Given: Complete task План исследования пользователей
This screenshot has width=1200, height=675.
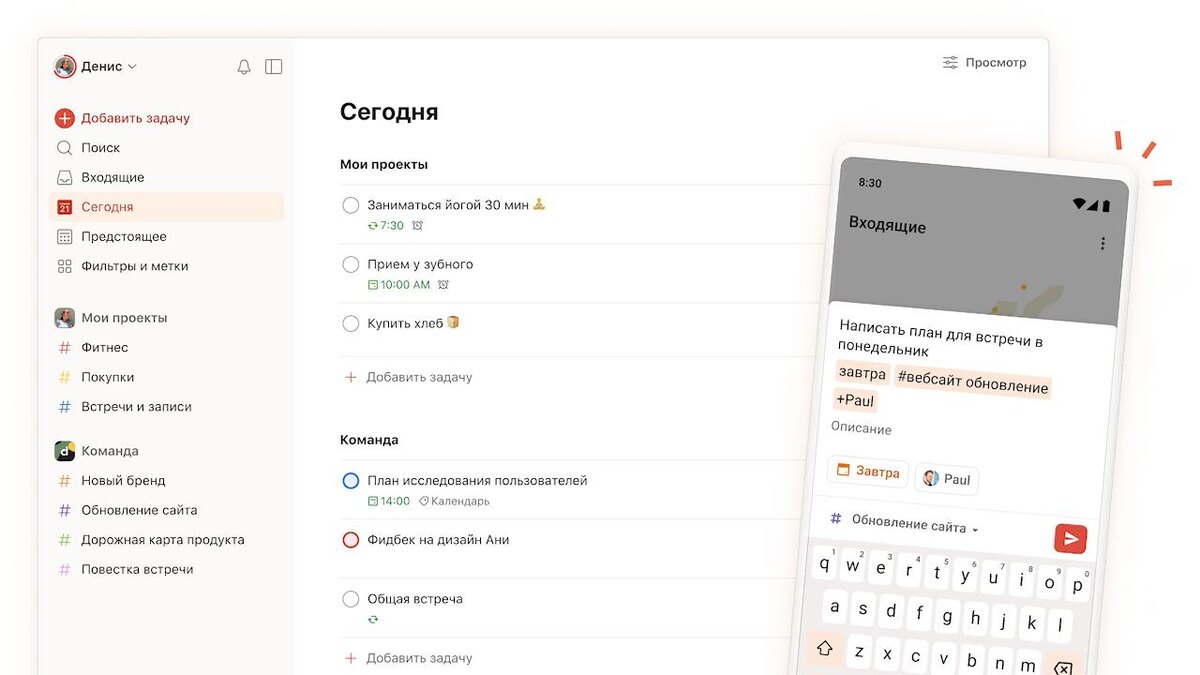Looking at the screenshot, I should pyautogui.click(x=351, y=481).
